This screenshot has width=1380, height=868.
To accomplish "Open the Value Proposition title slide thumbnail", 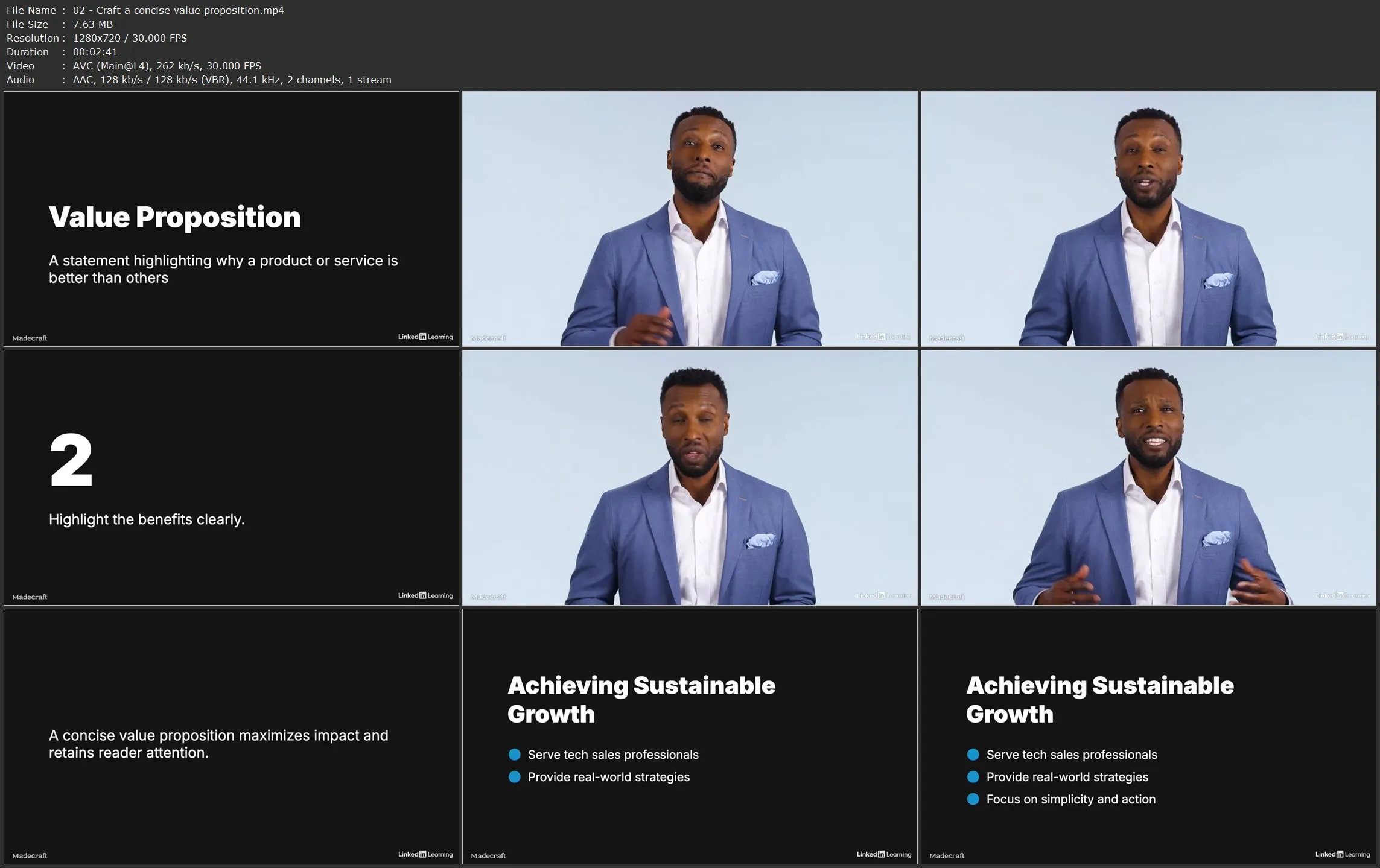I will click(231, 218).
